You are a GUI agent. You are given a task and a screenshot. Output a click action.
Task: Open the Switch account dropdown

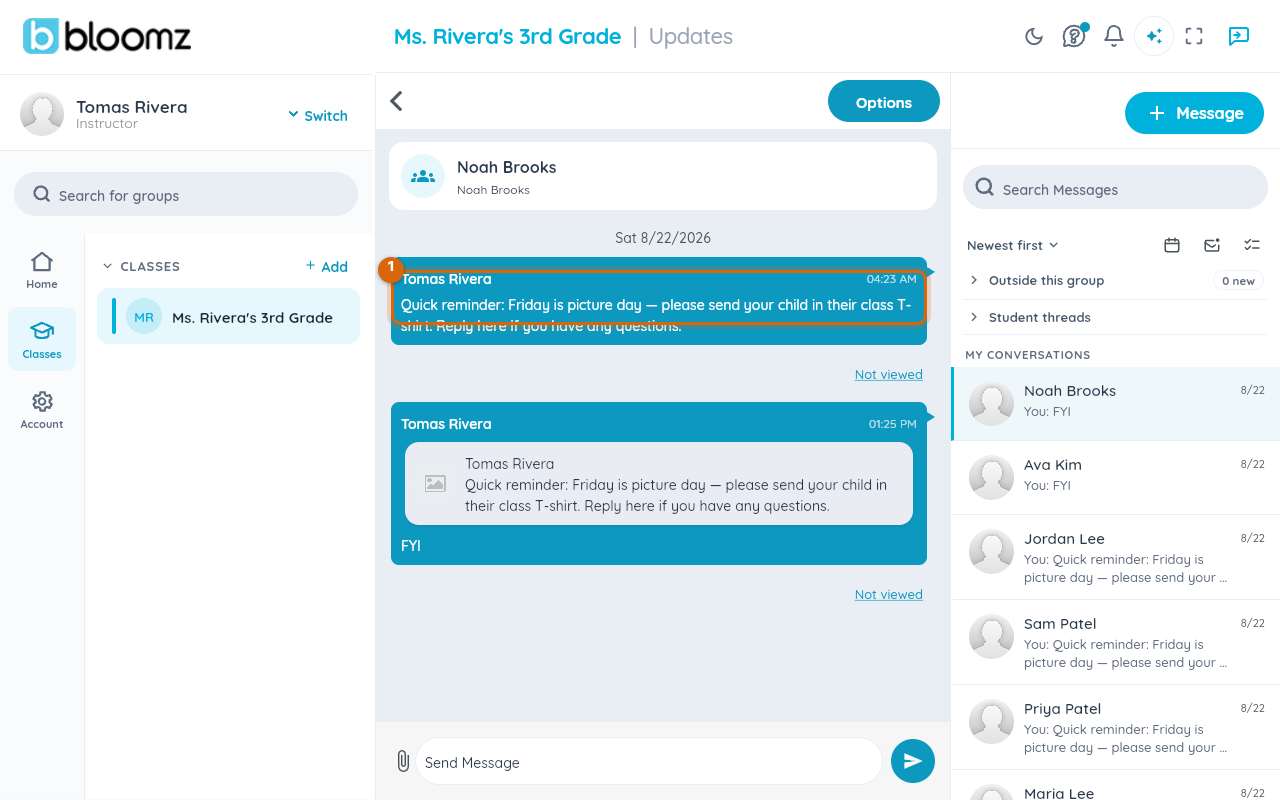tap(318, 115)
